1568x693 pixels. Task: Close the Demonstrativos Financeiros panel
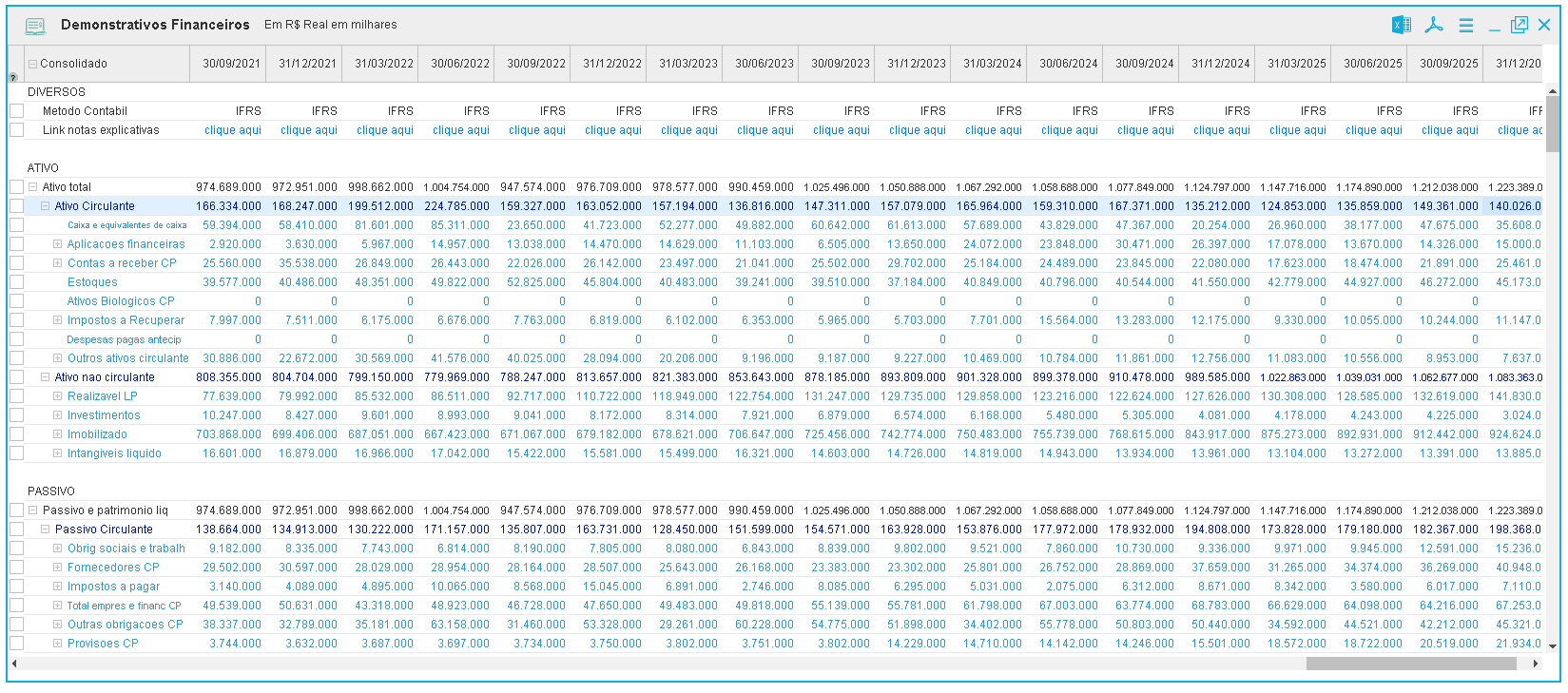click(x=1544, y=25)
